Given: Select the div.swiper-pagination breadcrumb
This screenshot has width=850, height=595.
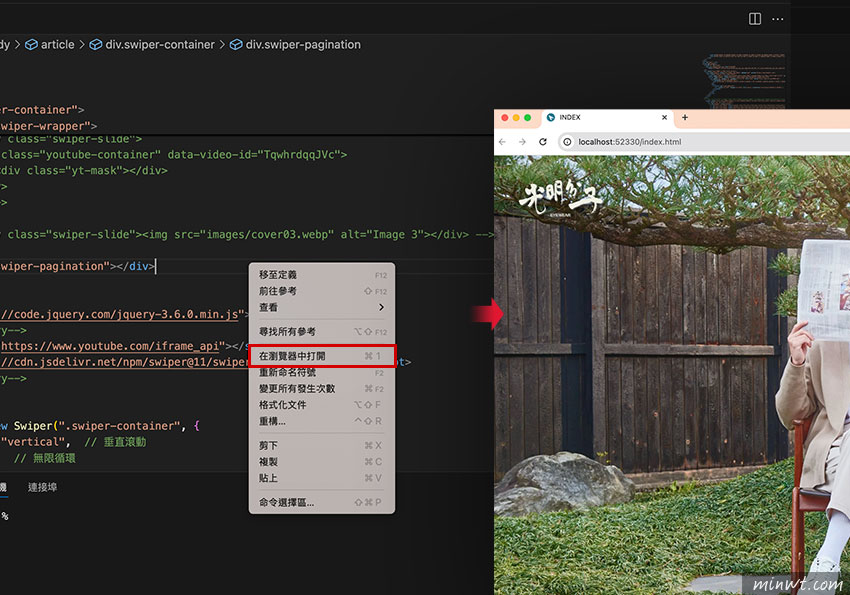Looking at the screenshot, I should (295, 44).
